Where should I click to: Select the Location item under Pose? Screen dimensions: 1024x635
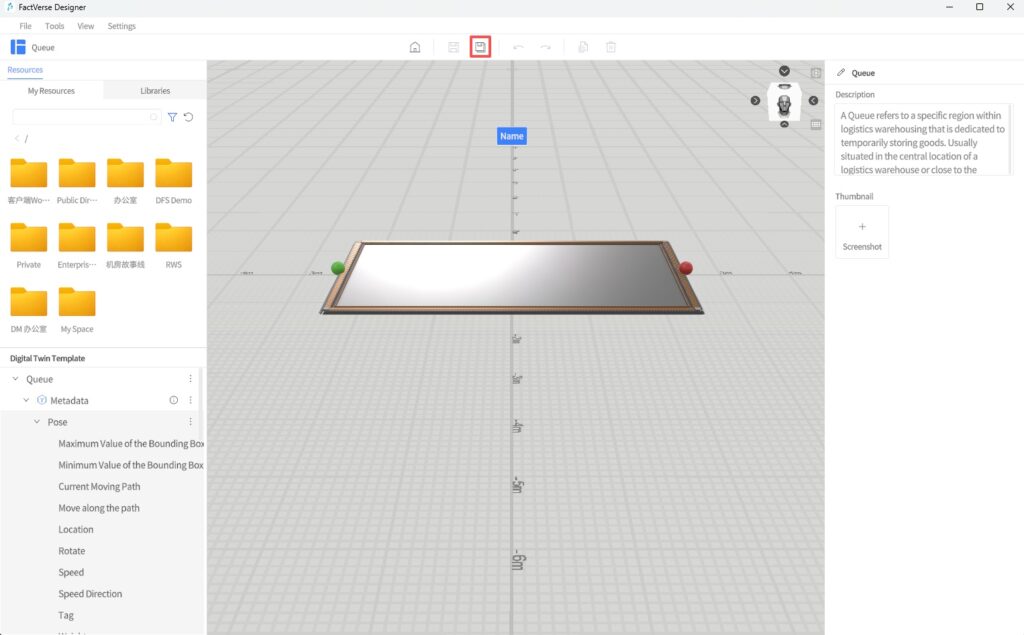click(76, 529)
